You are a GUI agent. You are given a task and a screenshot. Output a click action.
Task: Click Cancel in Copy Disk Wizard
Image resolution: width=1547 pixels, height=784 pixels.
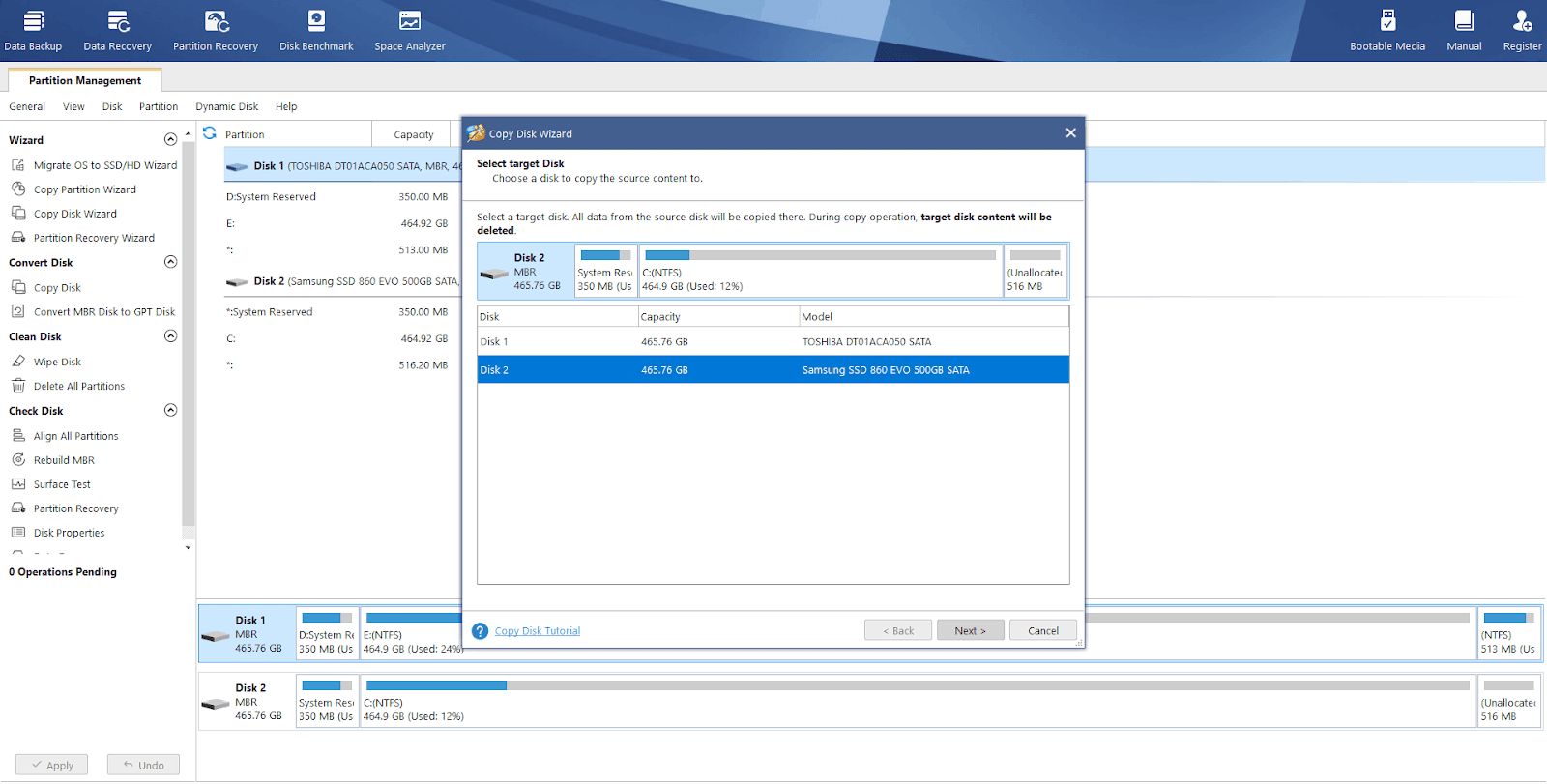point(1043,630)
